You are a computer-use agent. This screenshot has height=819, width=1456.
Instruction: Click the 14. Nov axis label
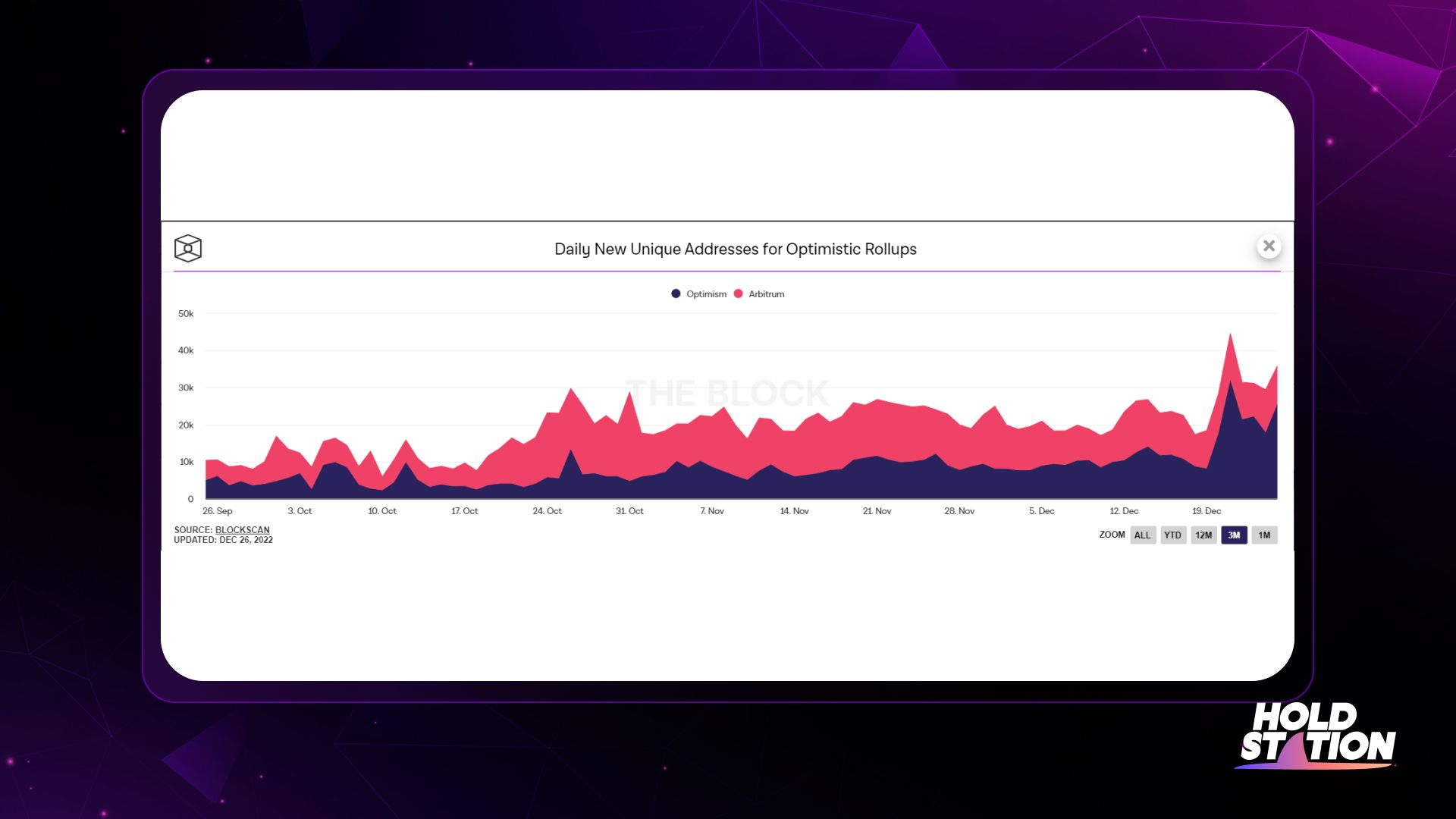795,511
